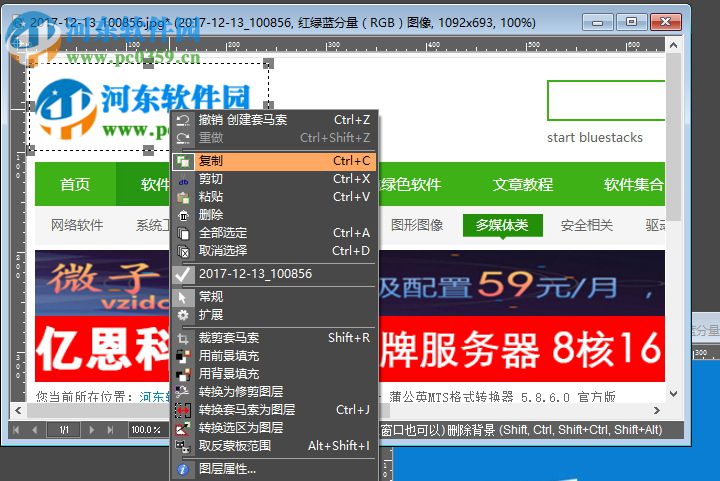The height and width of the screenshot is (481, 720).
Task: Click the 文章教程 navigation link
Action: (523, 185)
